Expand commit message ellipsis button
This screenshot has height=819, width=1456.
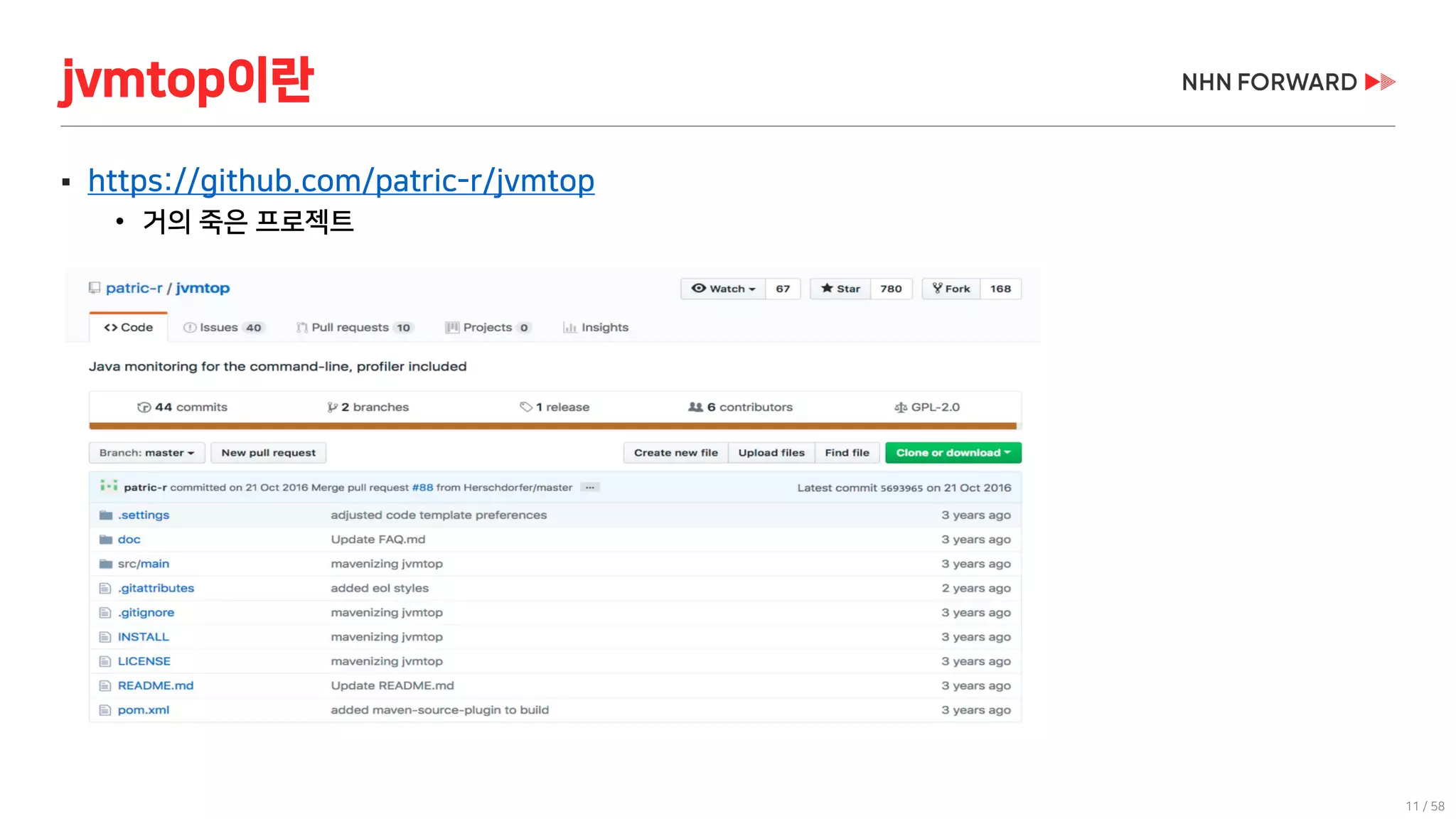590,487
